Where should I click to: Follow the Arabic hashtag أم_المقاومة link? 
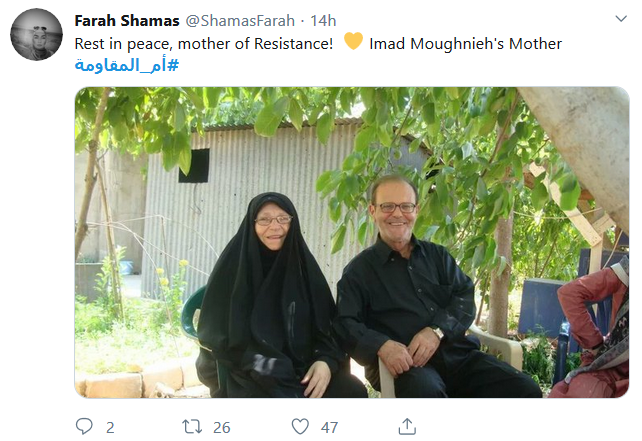[x=127, y=65]
